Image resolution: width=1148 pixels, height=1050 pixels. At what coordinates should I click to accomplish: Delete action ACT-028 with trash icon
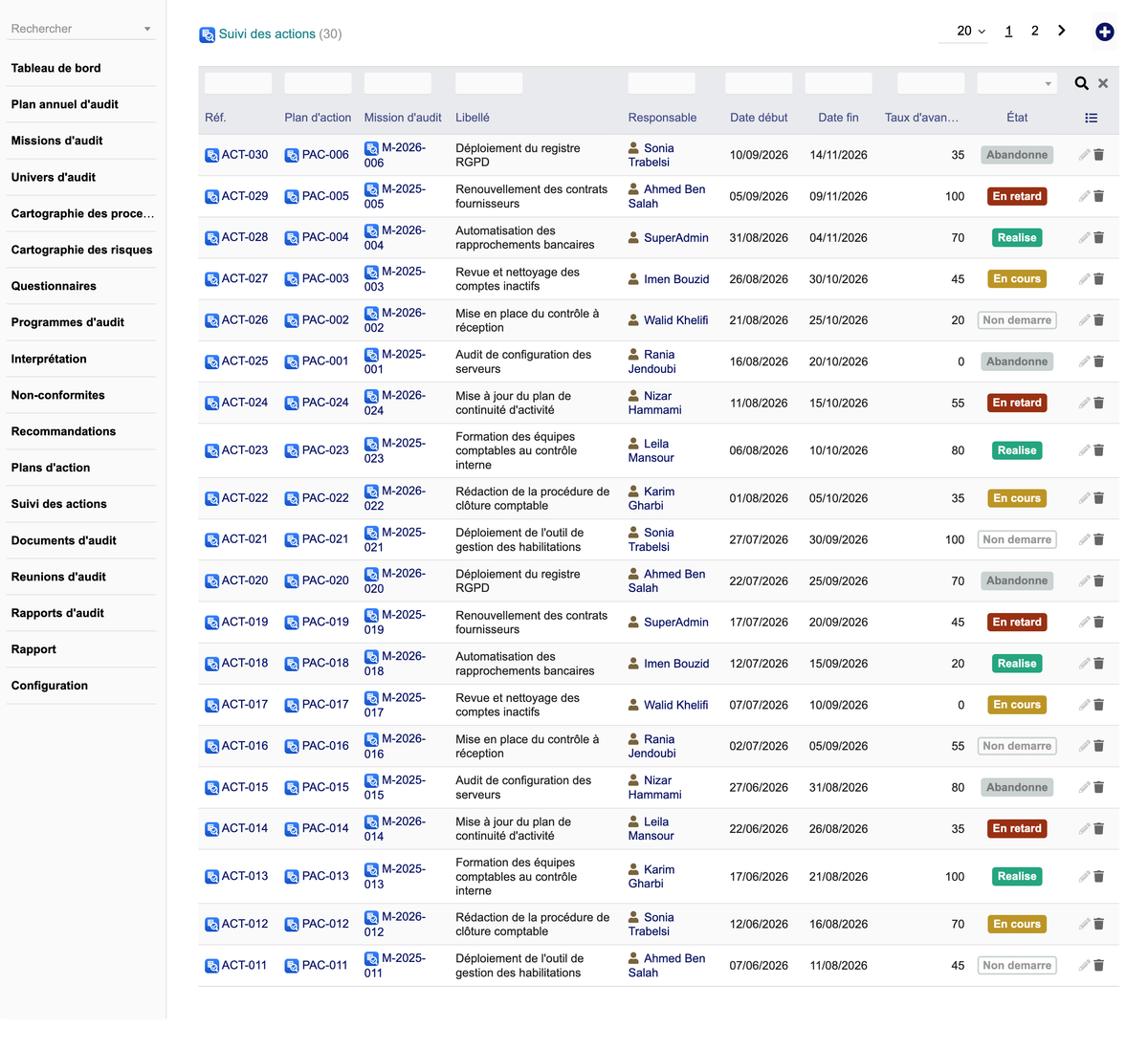tap(1099, 237)
